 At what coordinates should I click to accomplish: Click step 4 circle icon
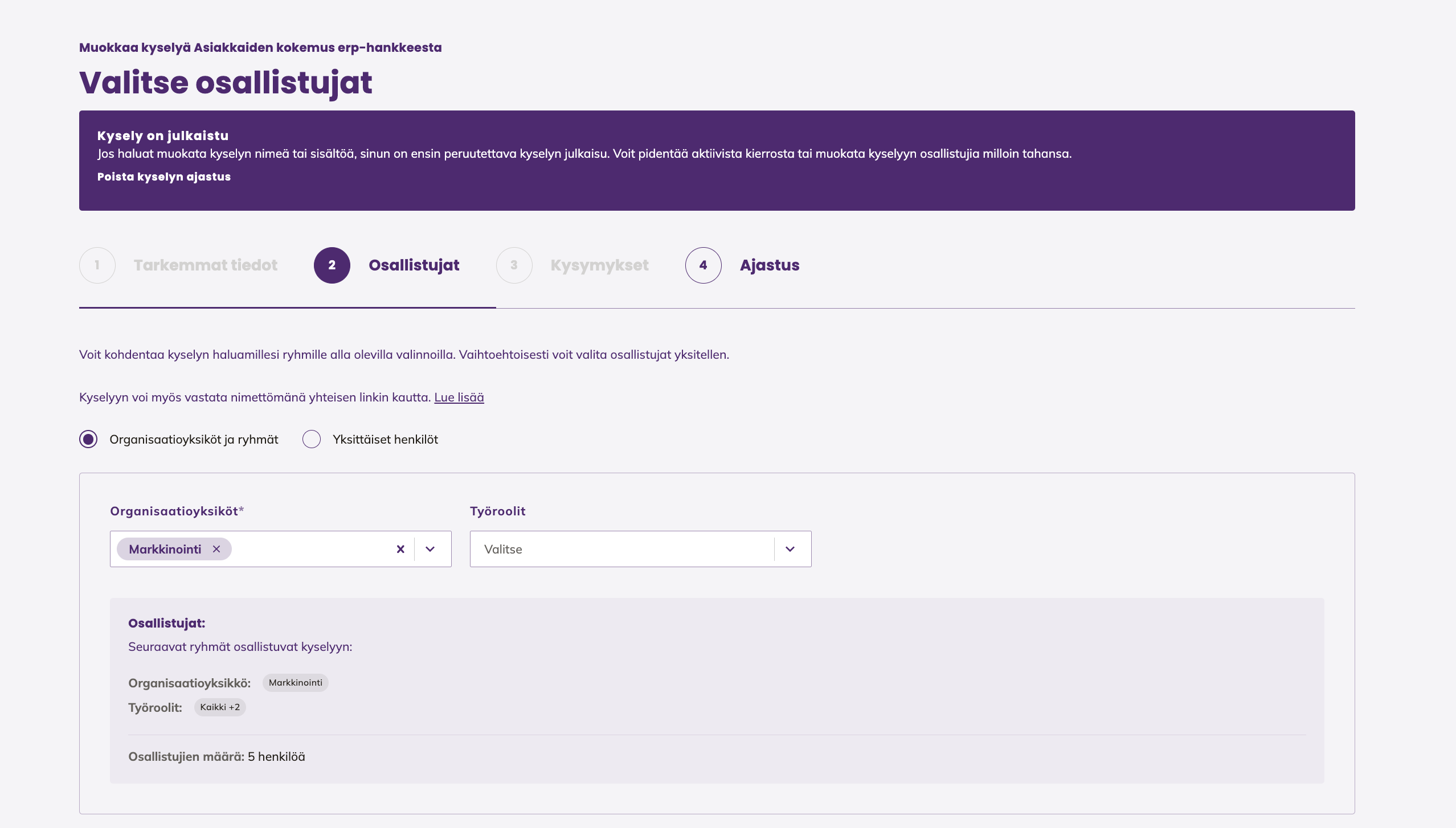point(704,265)
